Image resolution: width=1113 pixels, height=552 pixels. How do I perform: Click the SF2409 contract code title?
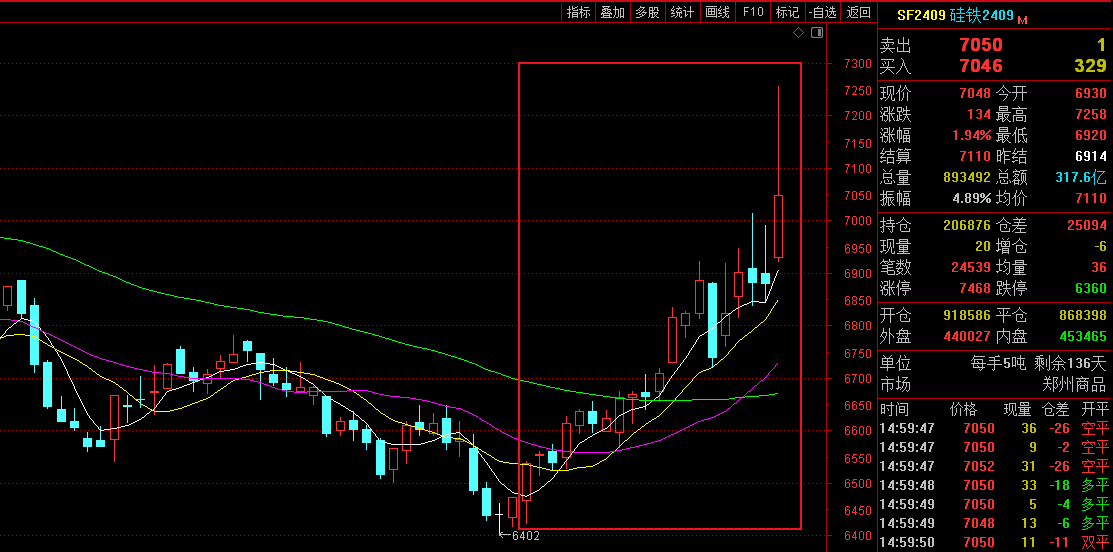pyautogui.click(x=920, y=16)
